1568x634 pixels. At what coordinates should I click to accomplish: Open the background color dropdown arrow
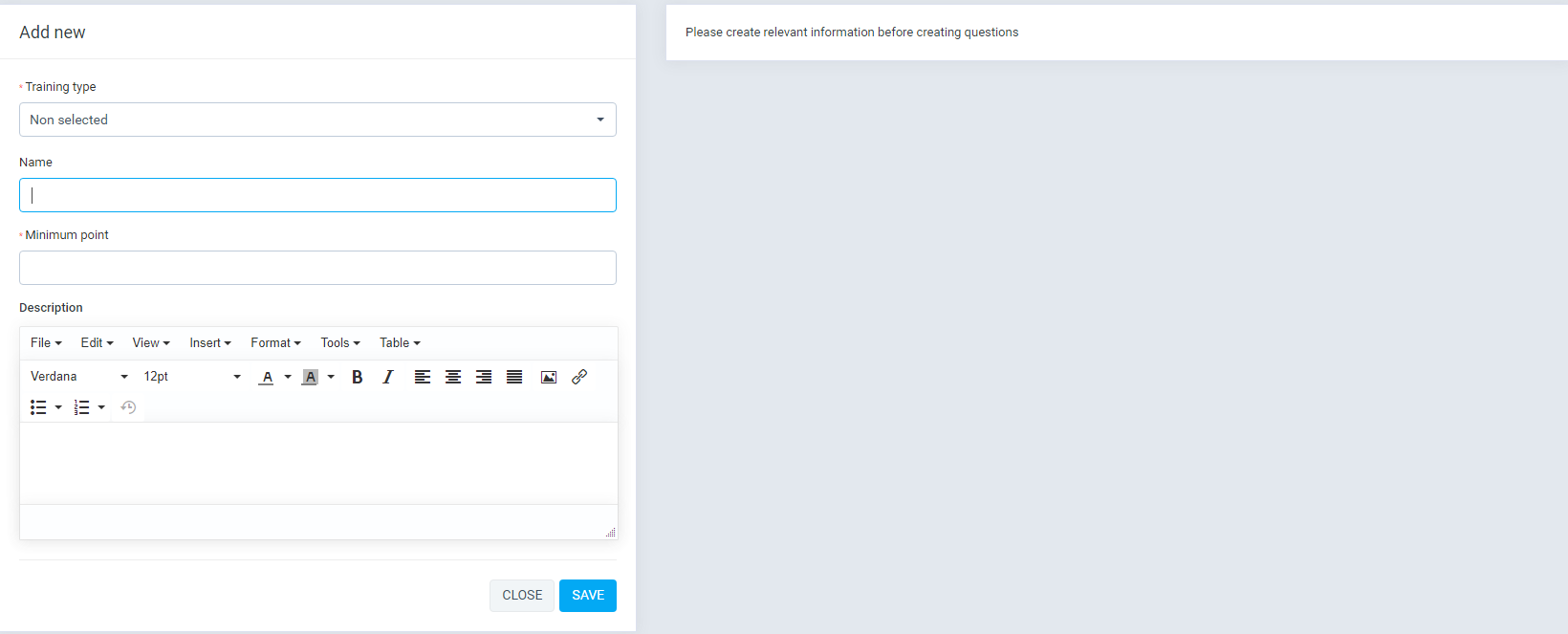(x=331, y=377)
